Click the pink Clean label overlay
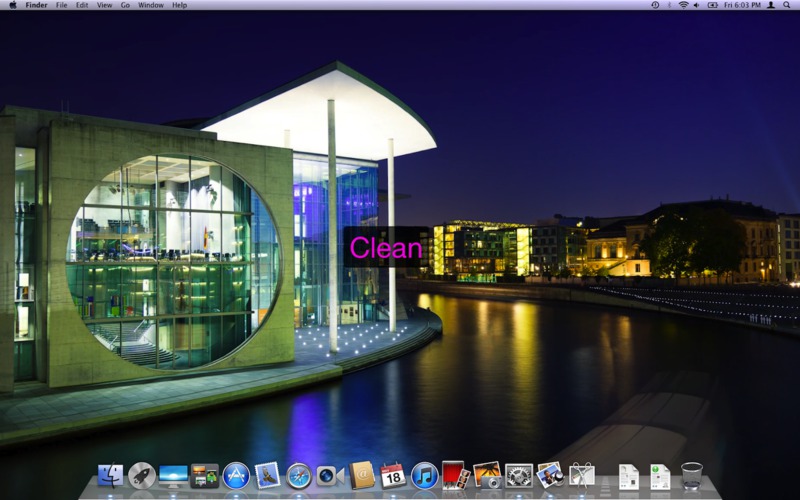The width and height of the screenshot is (800, 500). [385, 247]
